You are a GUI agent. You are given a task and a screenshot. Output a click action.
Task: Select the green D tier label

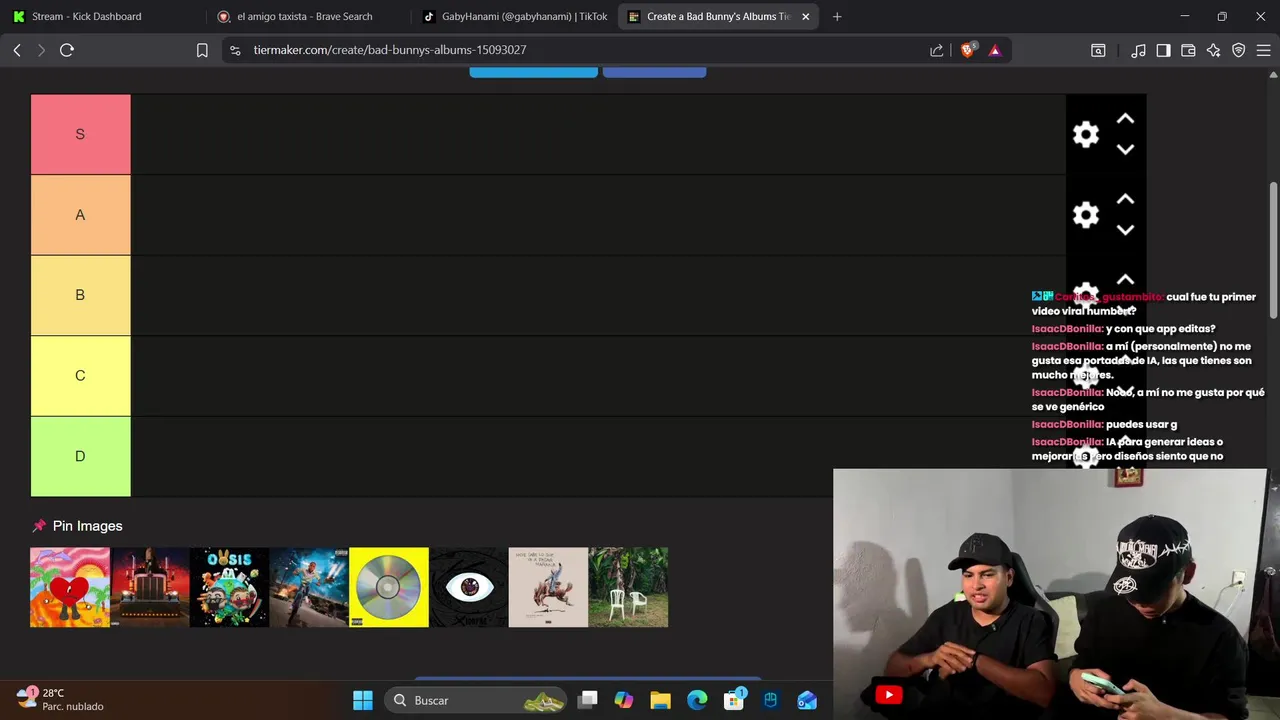point(81,456)
